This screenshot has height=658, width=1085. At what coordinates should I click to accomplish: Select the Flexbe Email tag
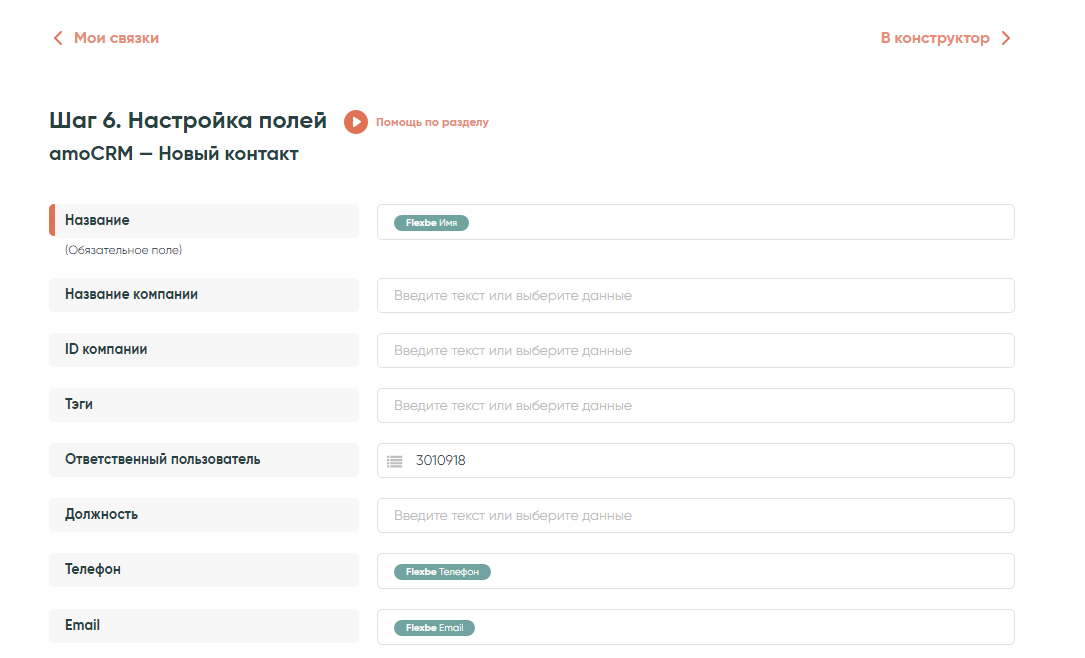coord(434,628)
